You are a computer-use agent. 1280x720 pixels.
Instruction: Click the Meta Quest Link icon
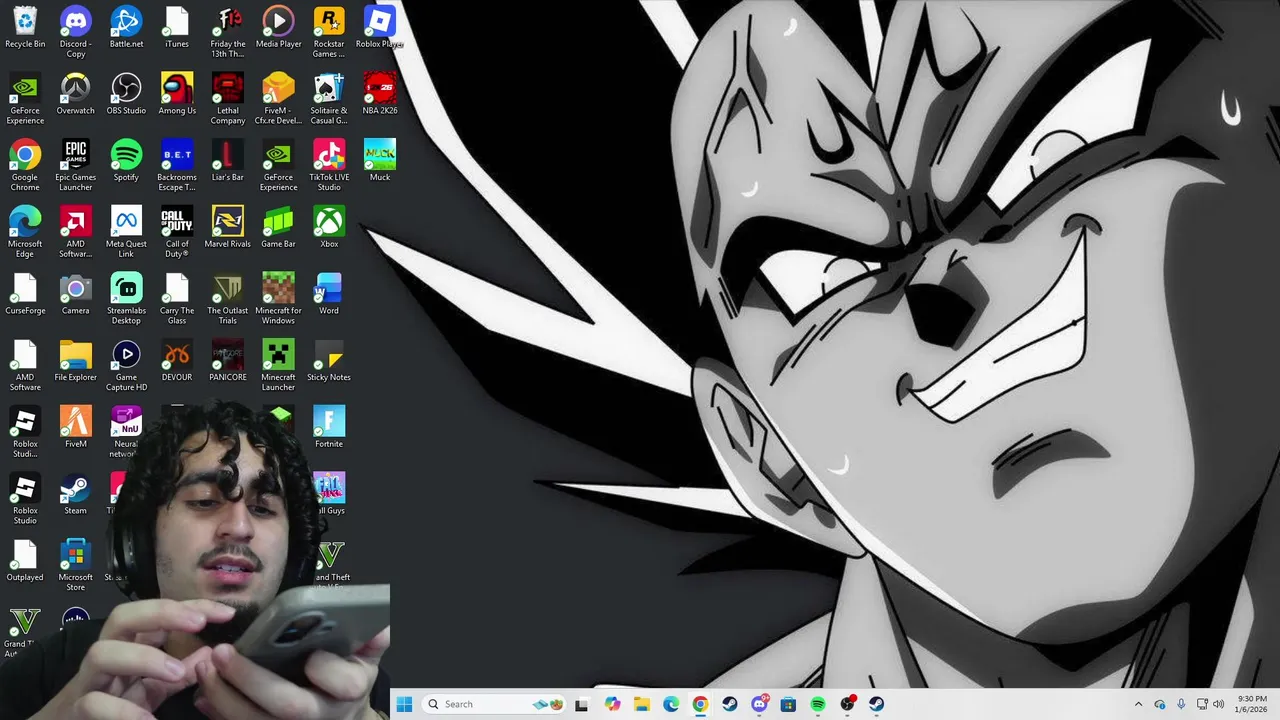[x=126, y=232]
